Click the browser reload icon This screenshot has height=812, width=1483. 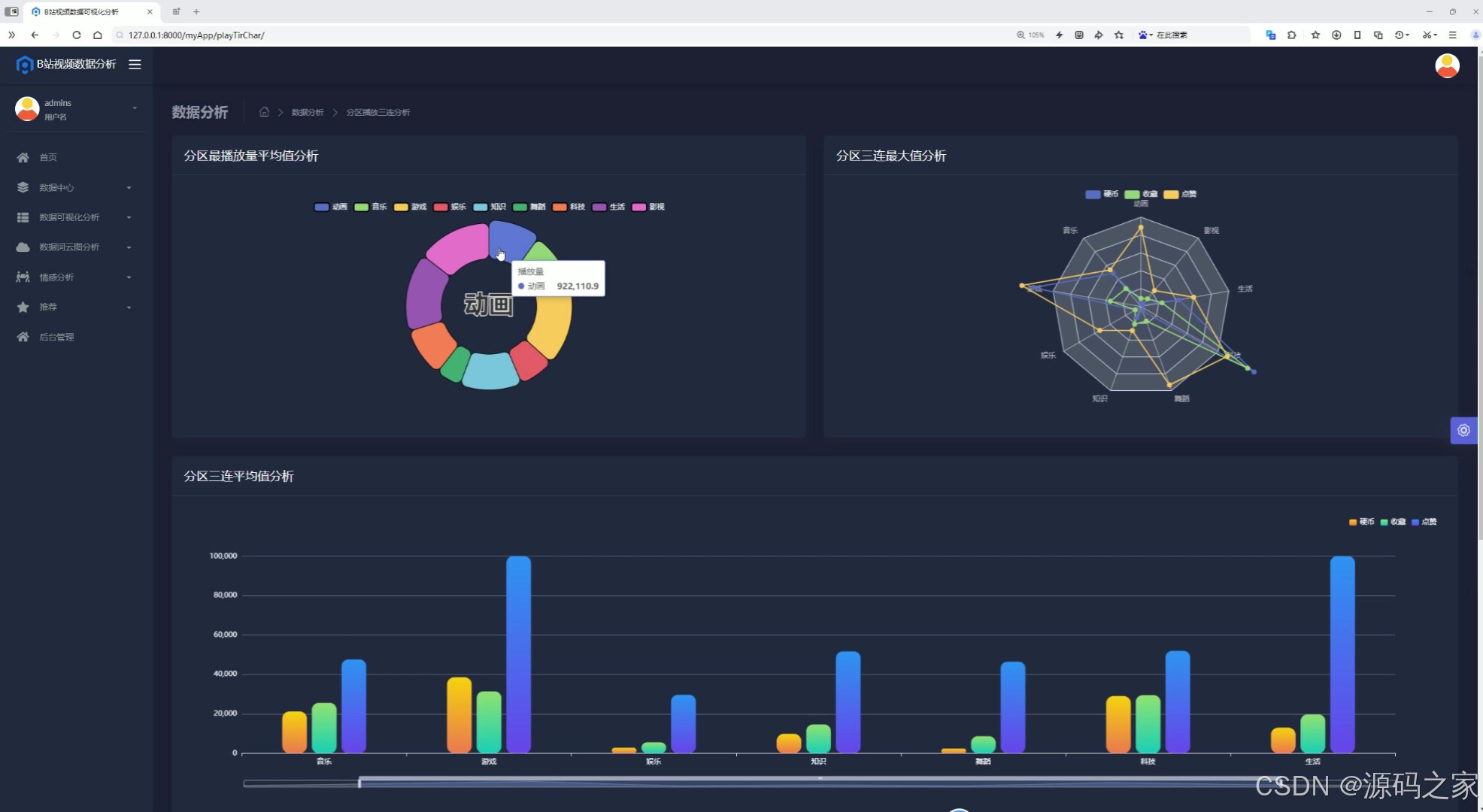click(77, 35)
